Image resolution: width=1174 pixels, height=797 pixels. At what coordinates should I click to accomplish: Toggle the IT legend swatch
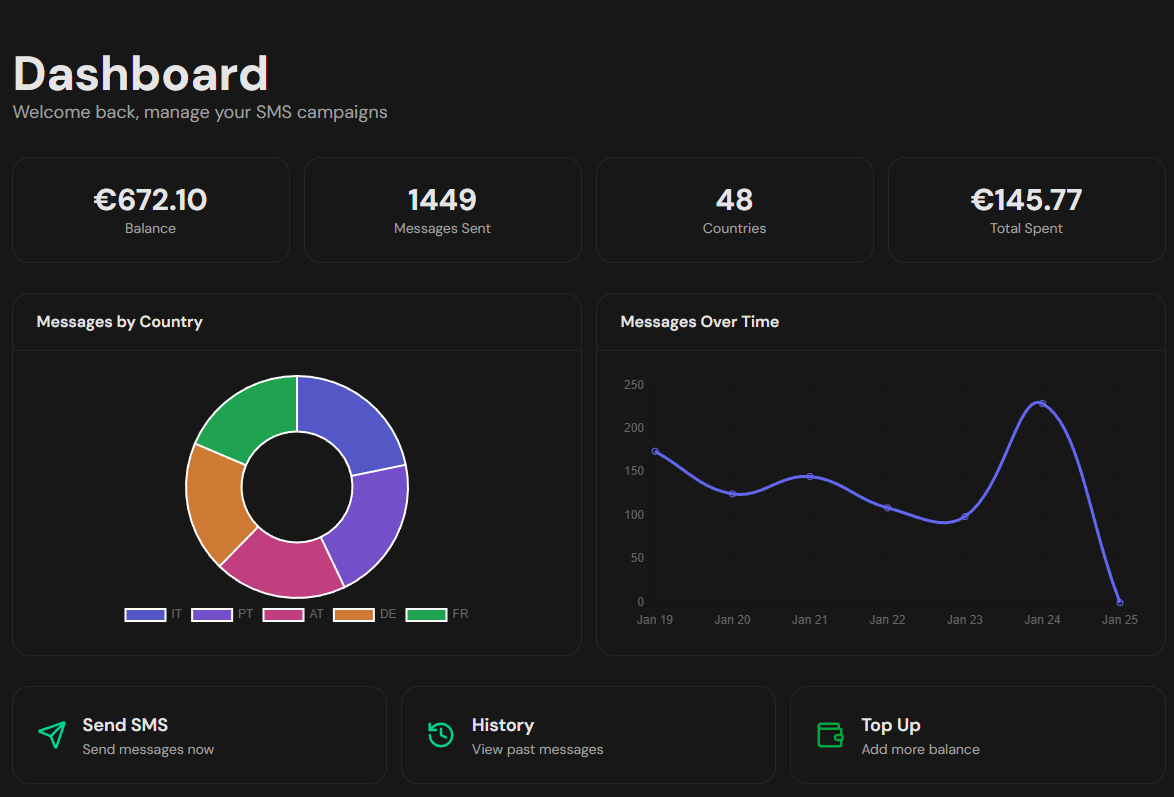coord(145,615)
